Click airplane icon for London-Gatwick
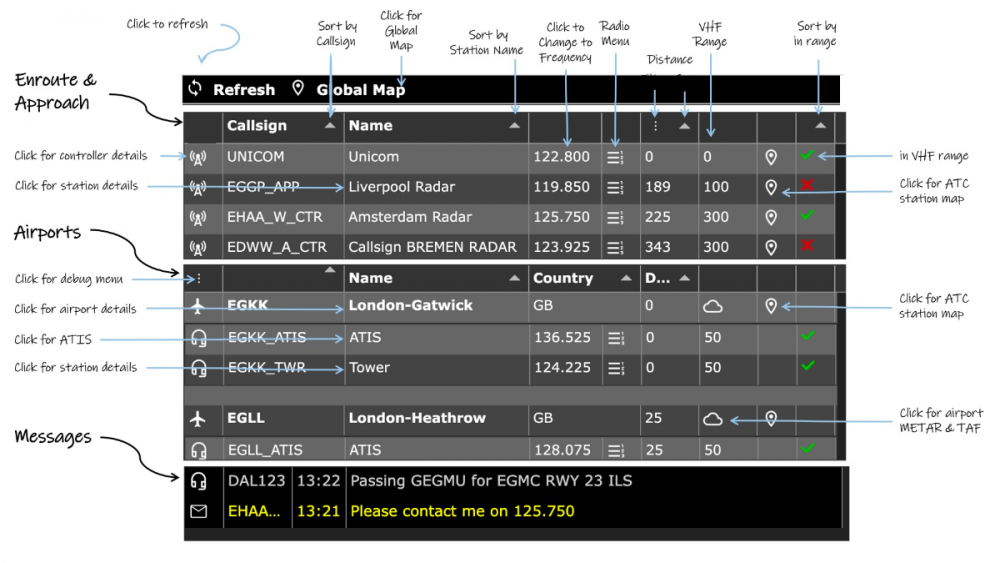This screenshot has width=1000, height=563. (198, 306)
